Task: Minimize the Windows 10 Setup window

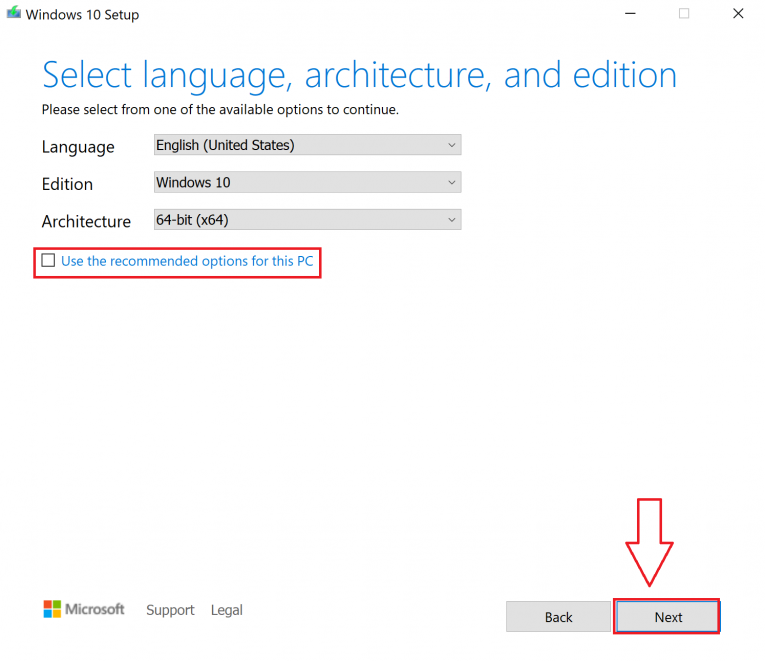Action: coord(630,14)
